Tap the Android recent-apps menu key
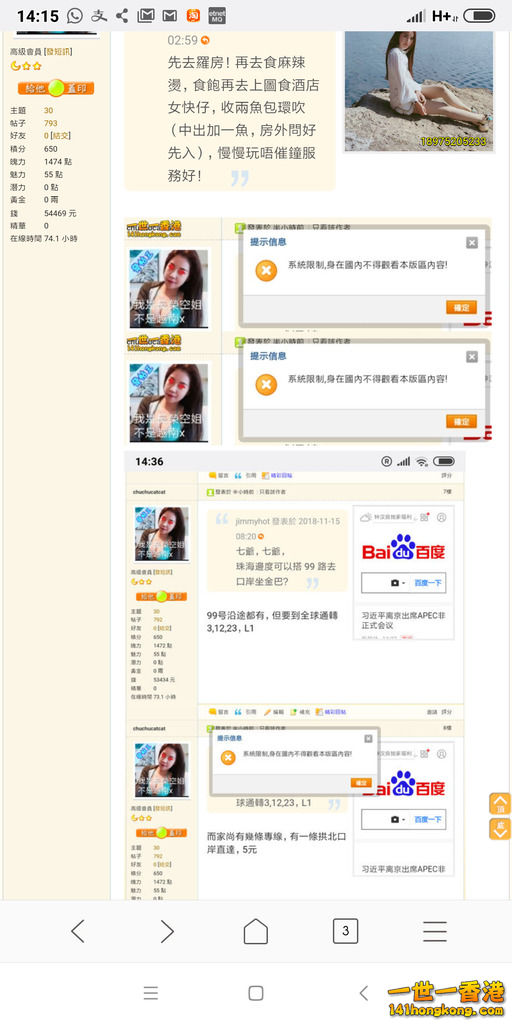 151,993
